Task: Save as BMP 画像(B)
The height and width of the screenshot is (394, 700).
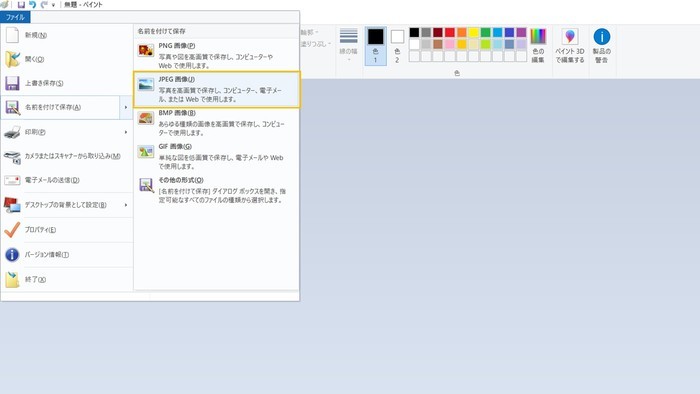Action: coord(217,123)
